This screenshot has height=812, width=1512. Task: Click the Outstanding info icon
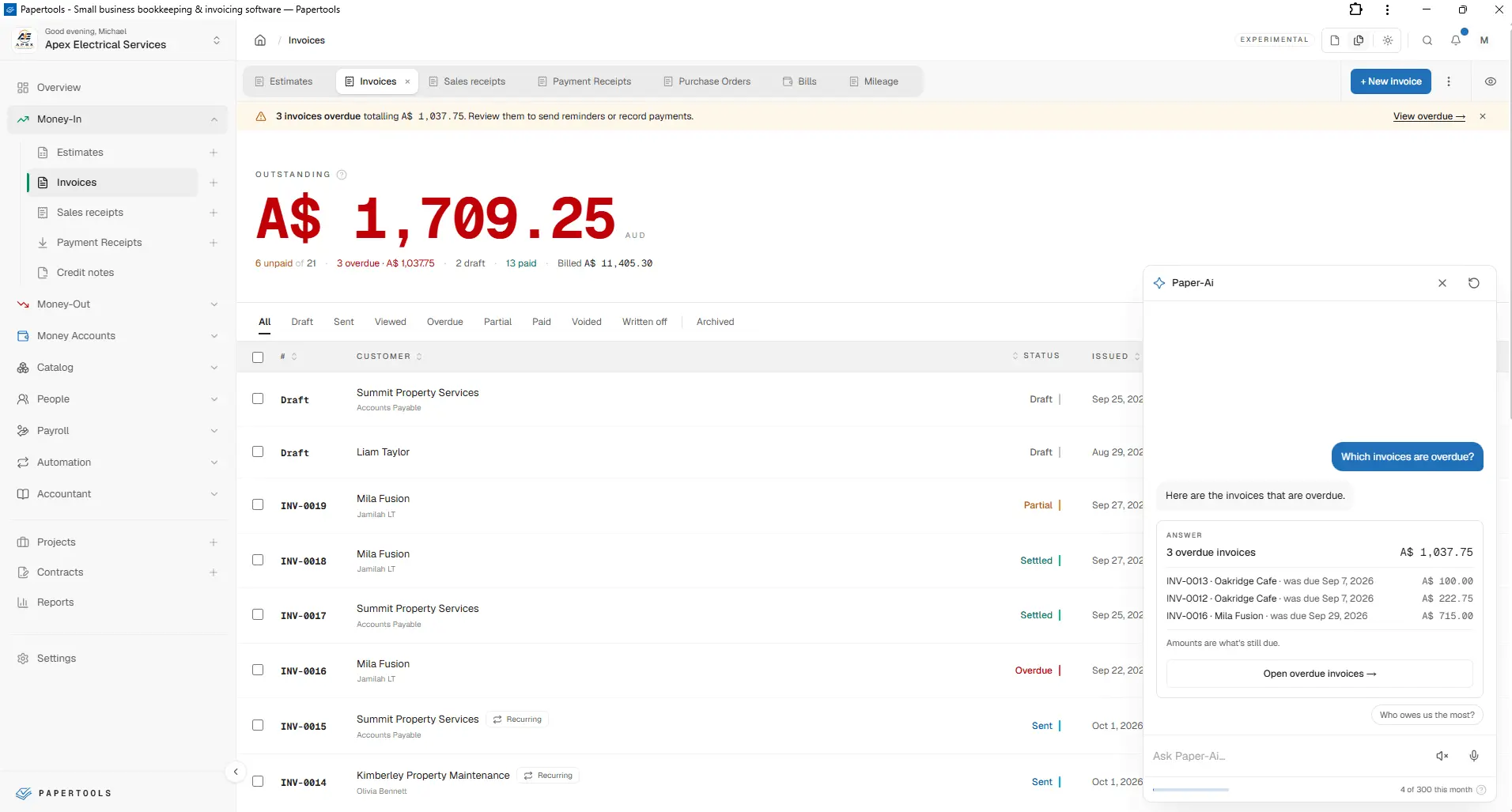342,175
